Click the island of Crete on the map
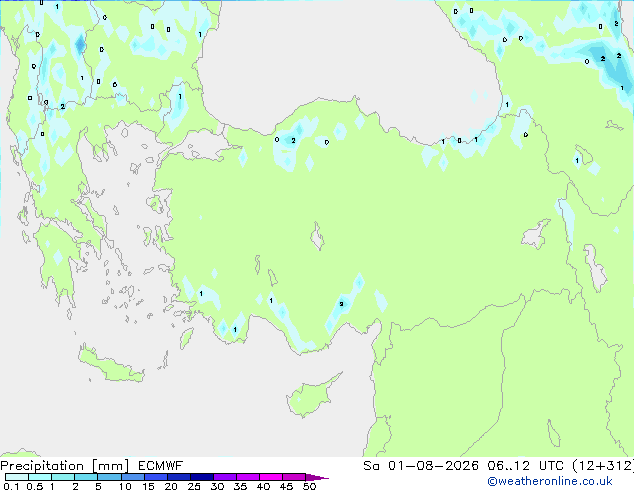 point(111,364)
